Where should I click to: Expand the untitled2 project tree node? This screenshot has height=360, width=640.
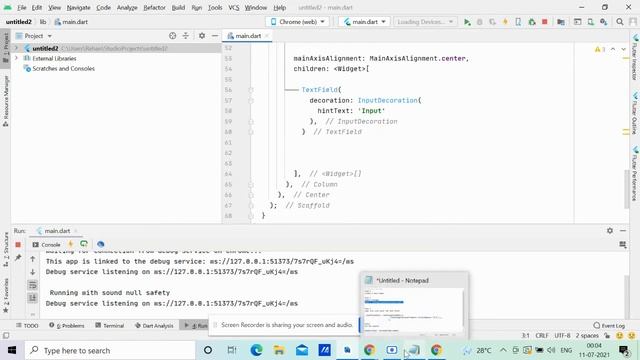16,48
